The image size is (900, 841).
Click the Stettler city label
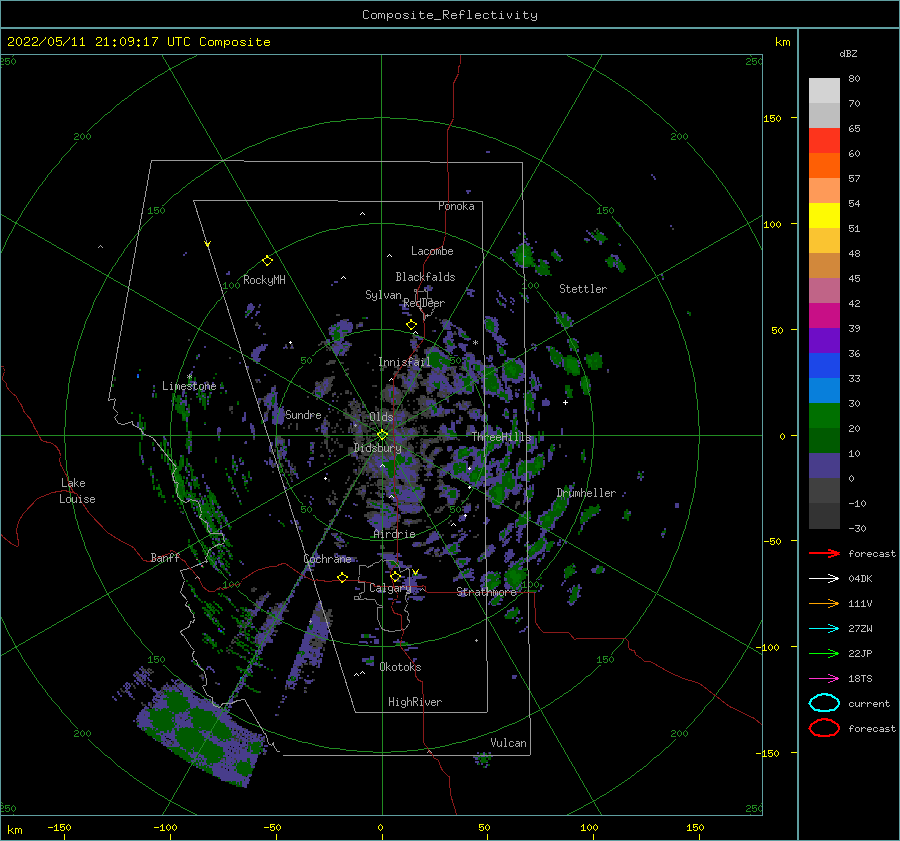pos(583,289)
